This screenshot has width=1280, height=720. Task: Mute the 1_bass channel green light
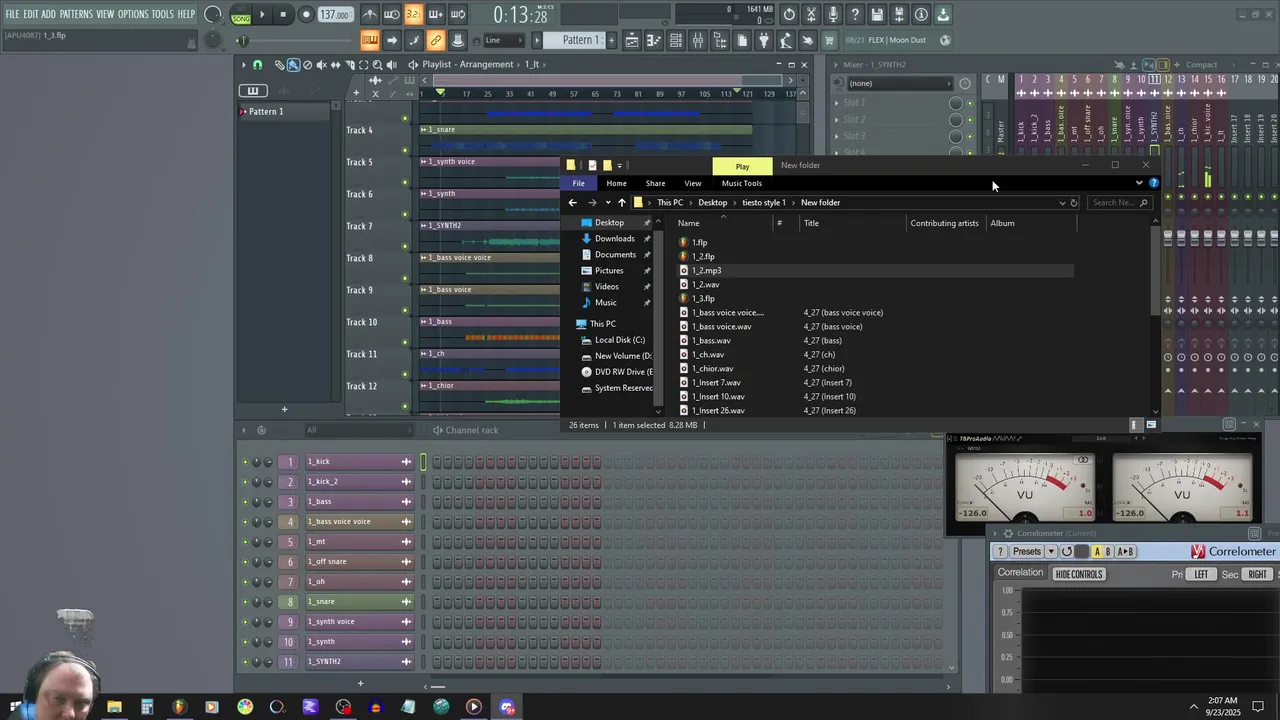pos(244,502)
